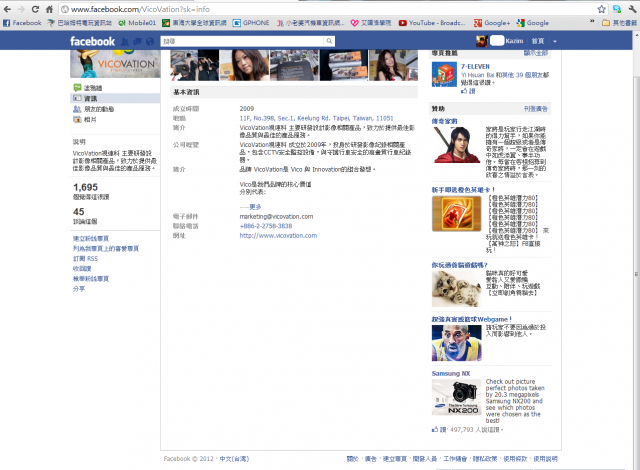Viewport: 640px width, 470px height.
Task: Open the other bookmarks folder
Action: click(620, 23)
